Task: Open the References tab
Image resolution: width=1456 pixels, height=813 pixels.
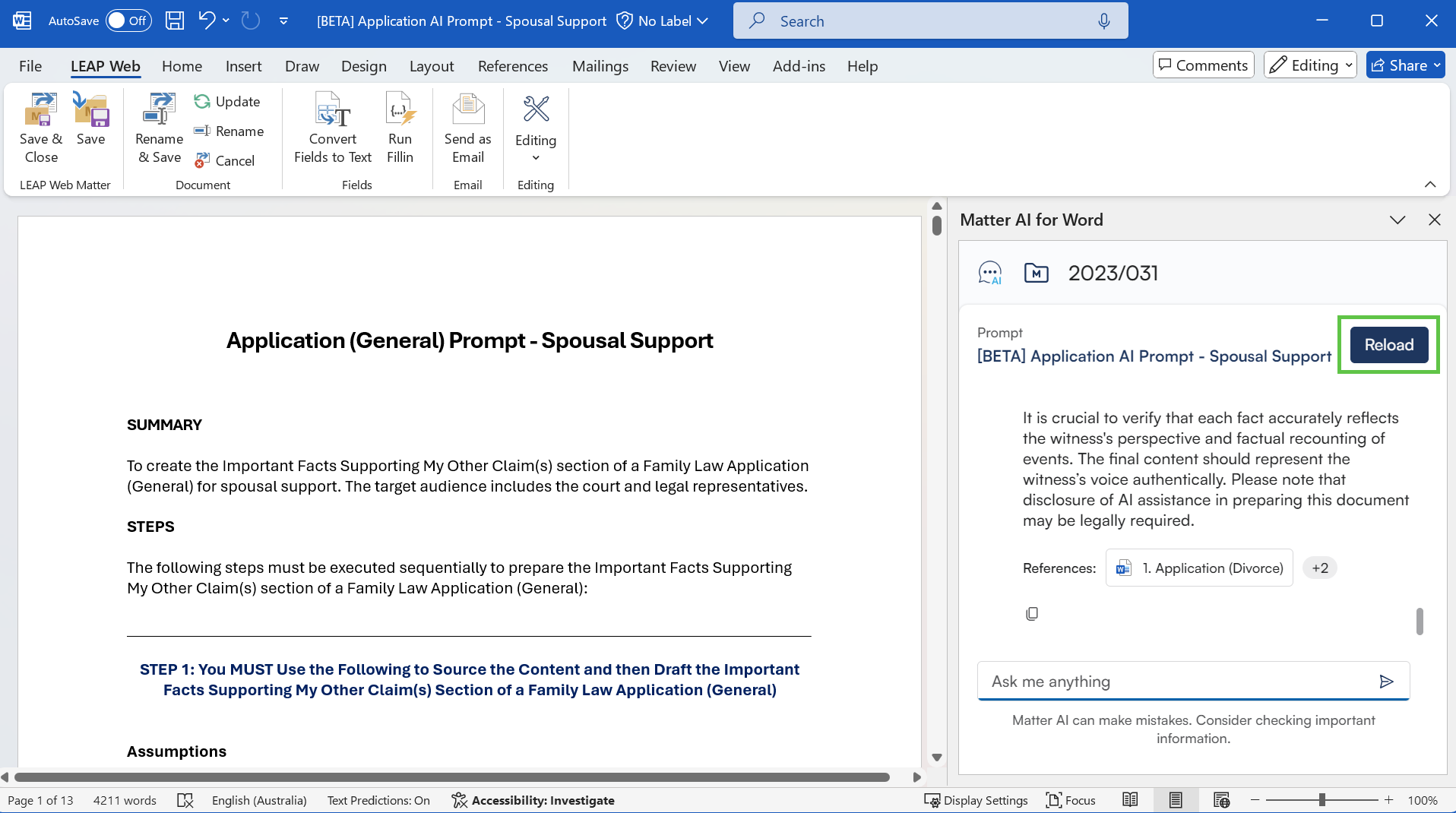Action: pyautogui.click(x=512, y=66)
